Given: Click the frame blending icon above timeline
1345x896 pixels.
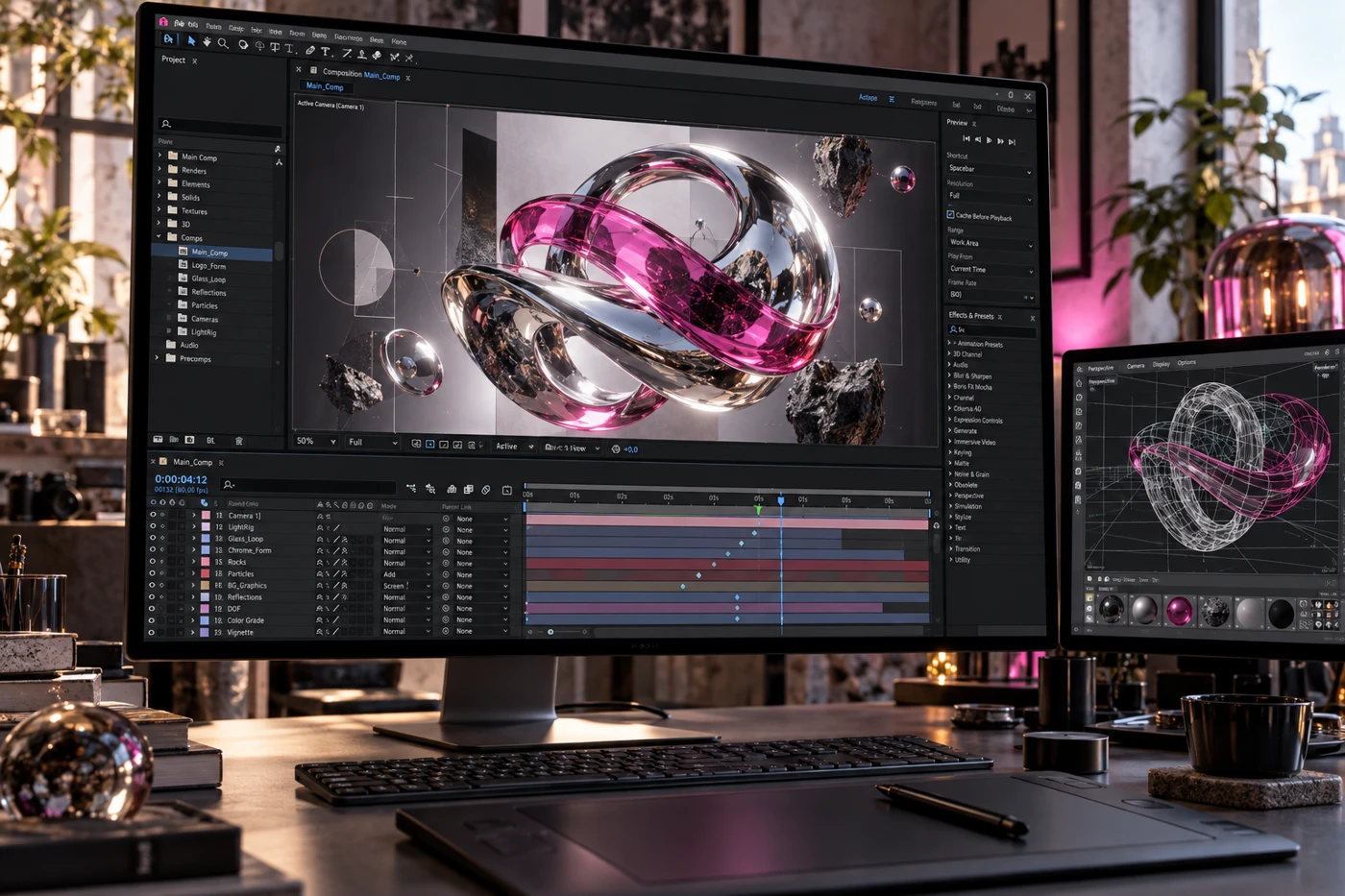Looking at the screenshot, I should pyautogui.click(x=468, y=490).
